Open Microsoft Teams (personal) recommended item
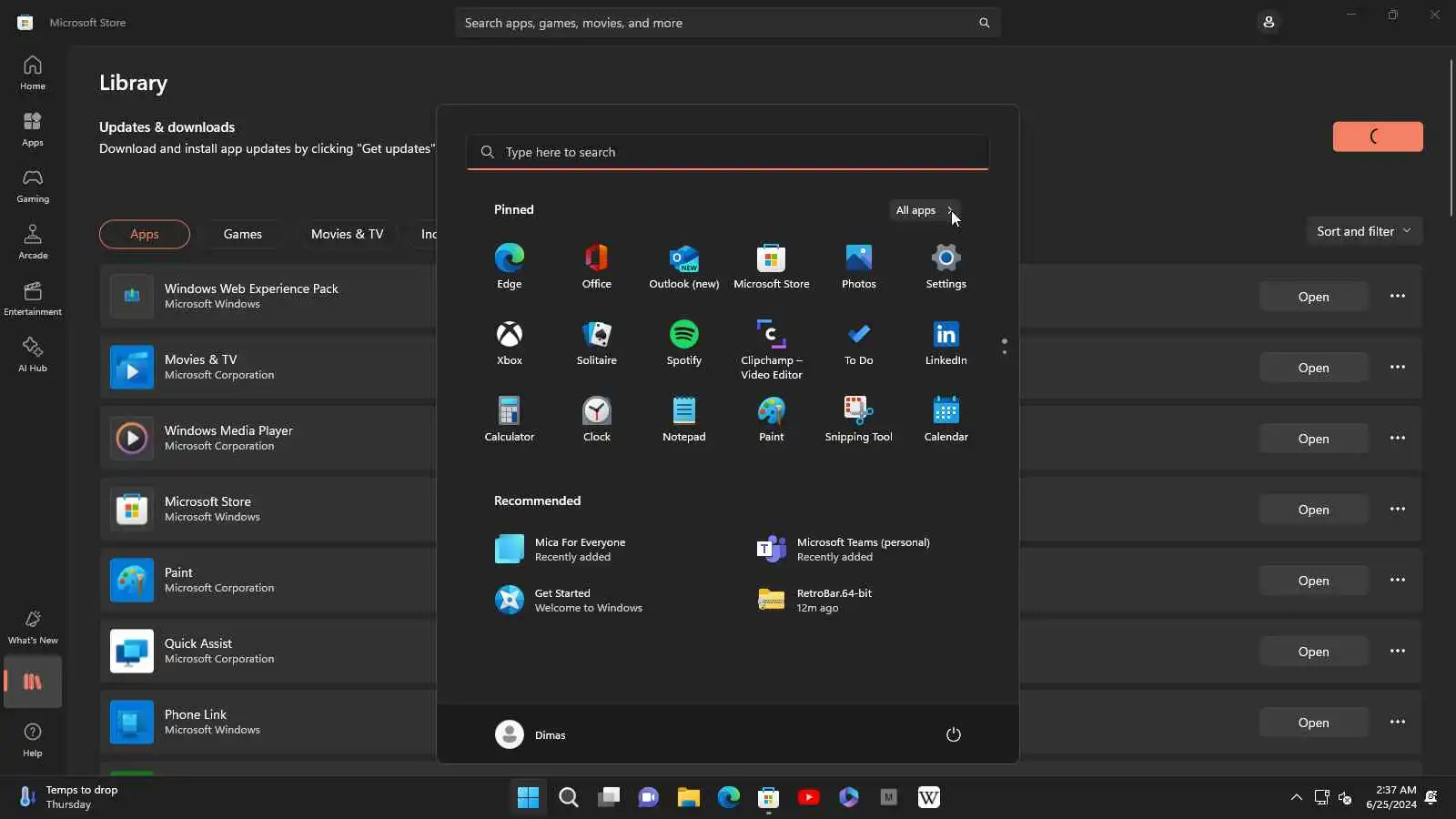The image size is (1456, 819). point(857,549)
